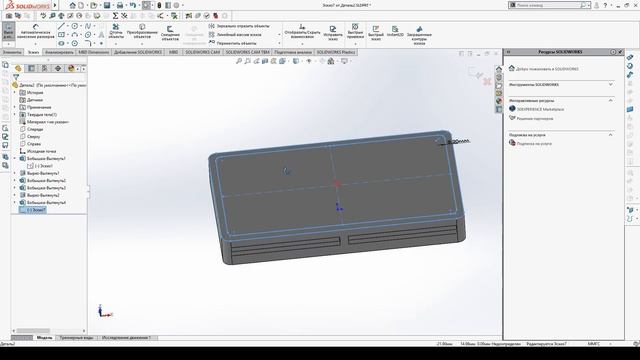Click the command search input field
This screenshot has width=640, height=360.
pos(547,5)
